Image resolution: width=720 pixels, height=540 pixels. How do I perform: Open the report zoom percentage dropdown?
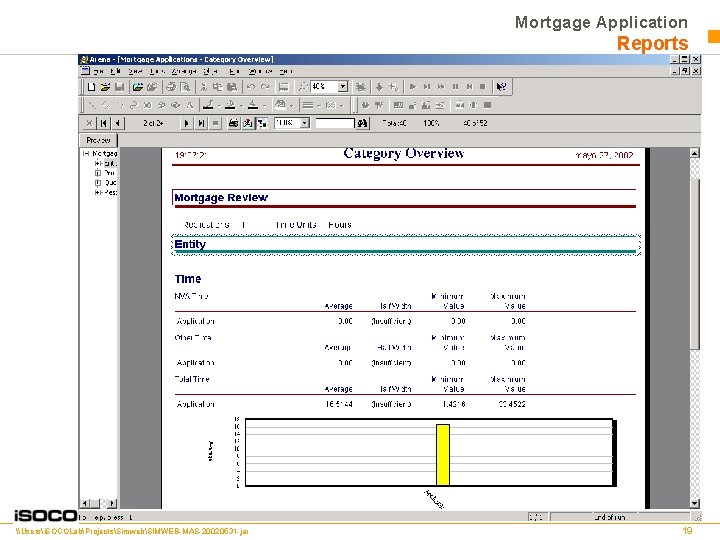coord(305,123)
